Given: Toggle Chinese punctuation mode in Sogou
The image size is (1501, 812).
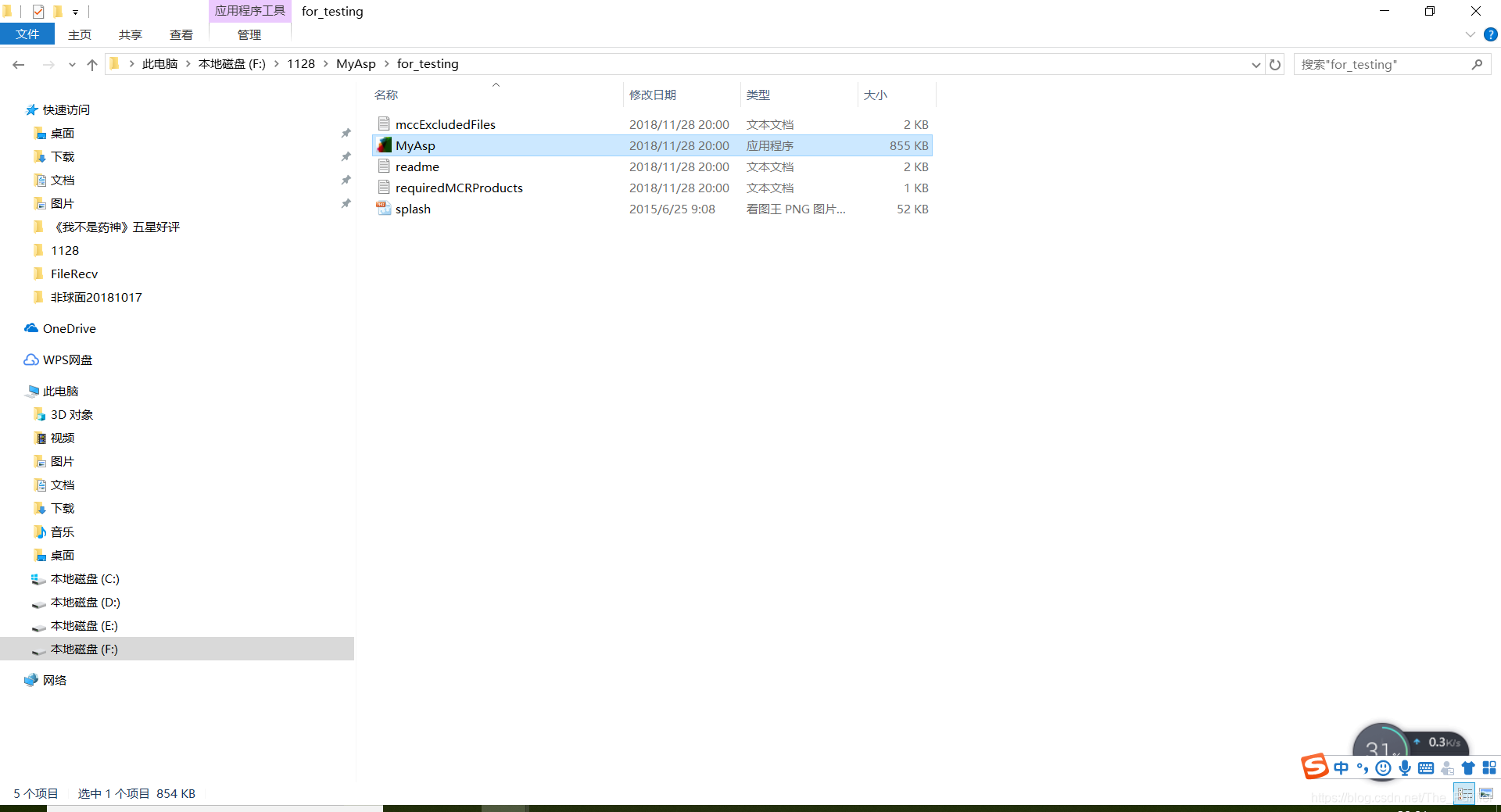Looking at the screenshot, I should (x=1363, y=768).
